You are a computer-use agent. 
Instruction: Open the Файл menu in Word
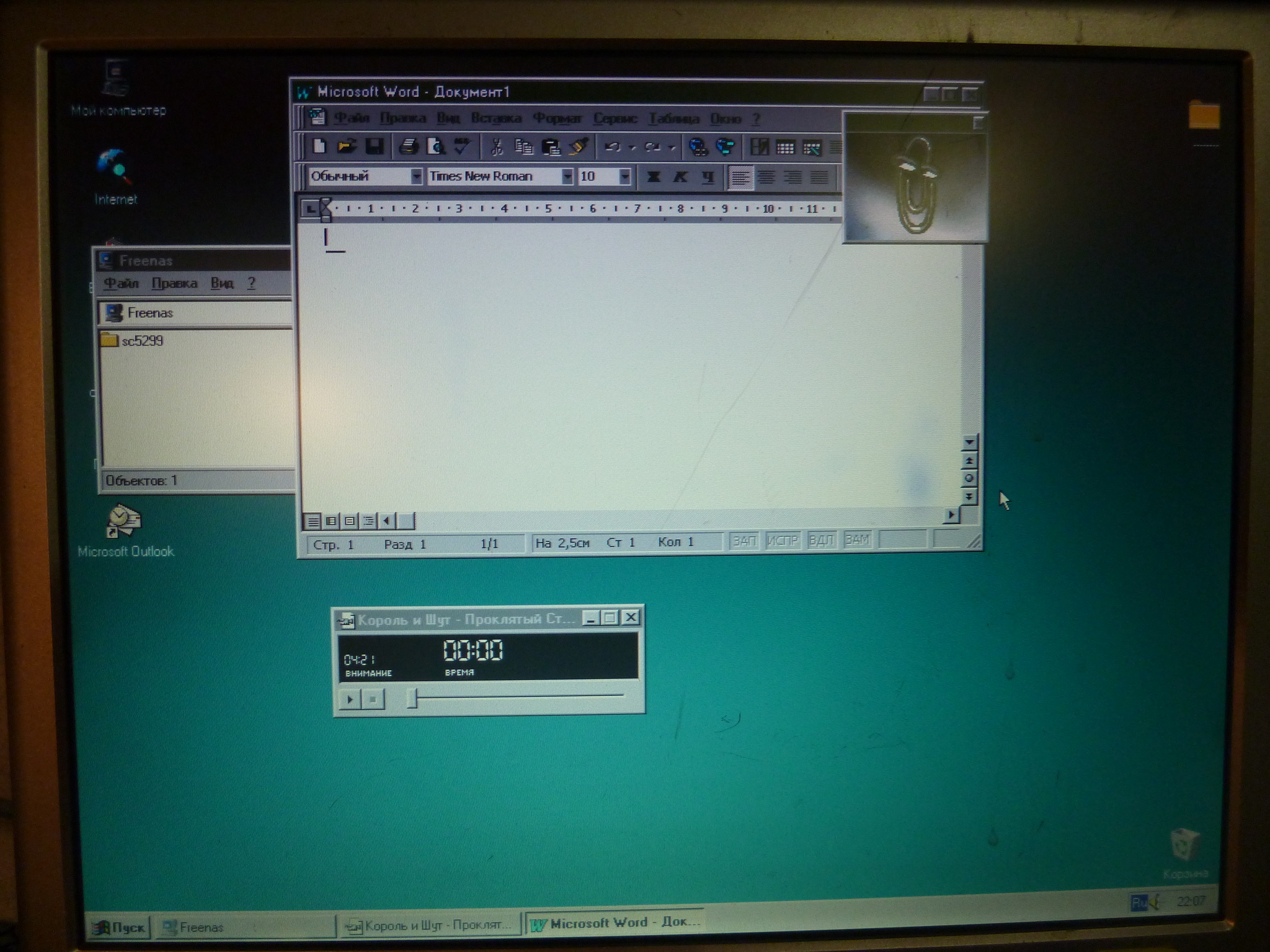pos(352,118)
